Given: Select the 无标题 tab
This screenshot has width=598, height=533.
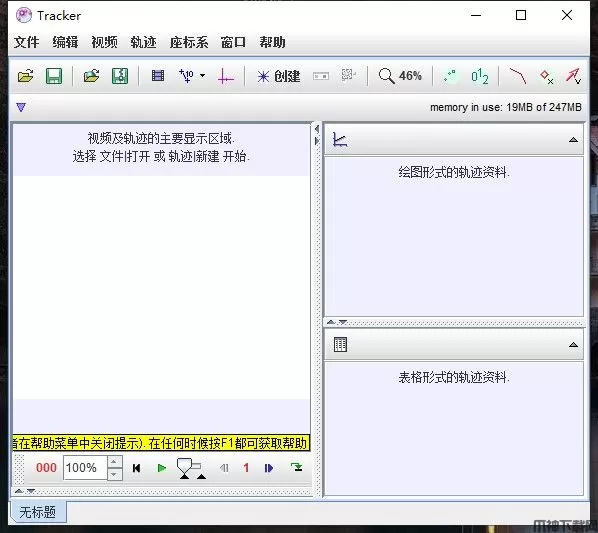Looking at the screenshot, I should pyautogui.click(x=38, y=512).
